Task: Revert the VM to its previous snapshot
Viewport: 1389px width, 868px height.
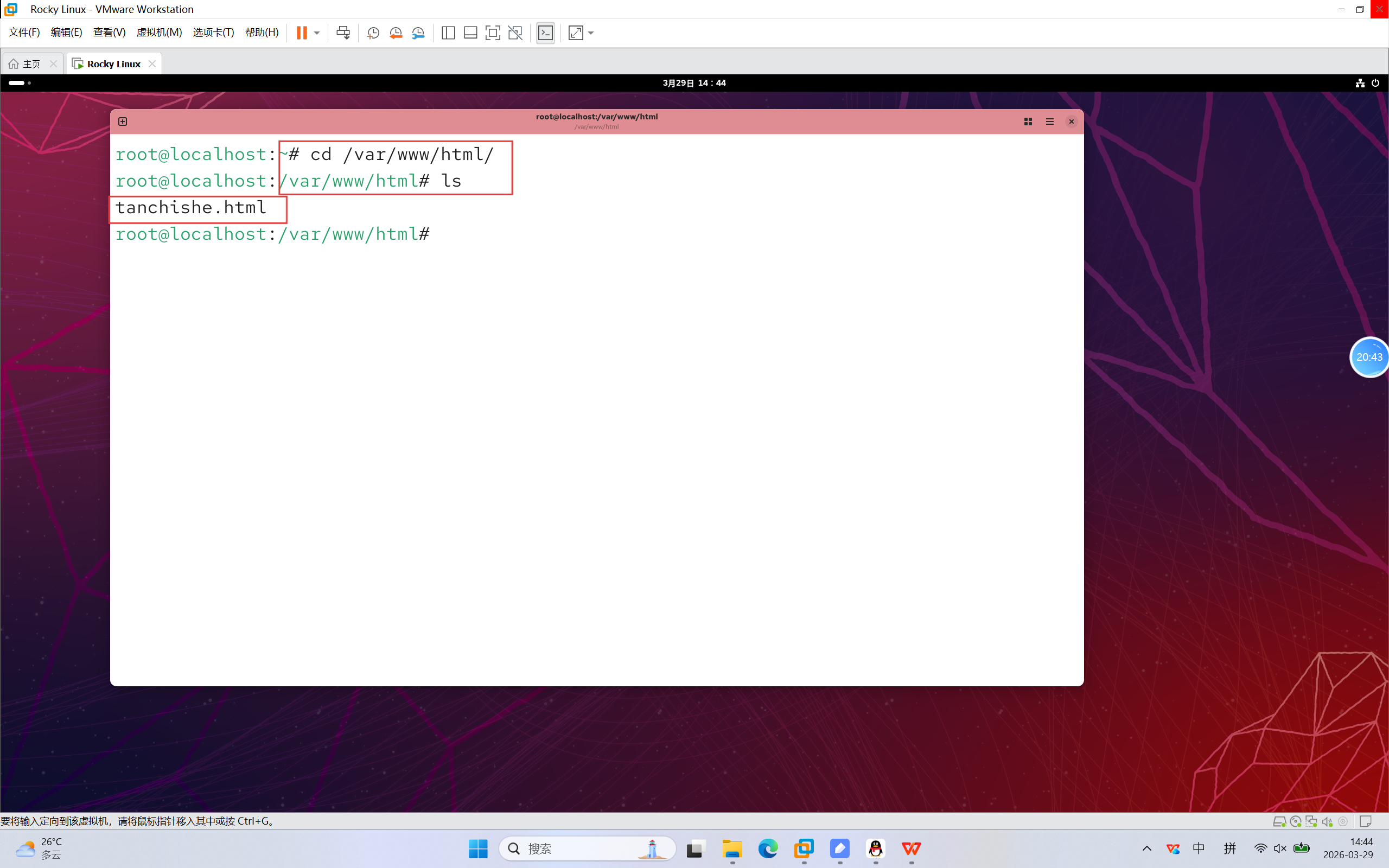Action: [x=396, y=33]
